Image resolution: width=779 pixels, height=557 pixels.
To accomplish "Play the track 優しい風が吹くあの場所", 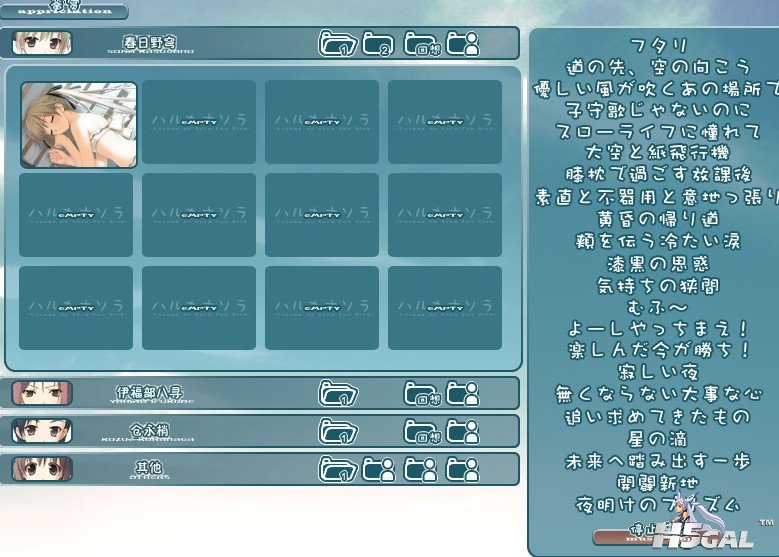I will tap(656, 89).
